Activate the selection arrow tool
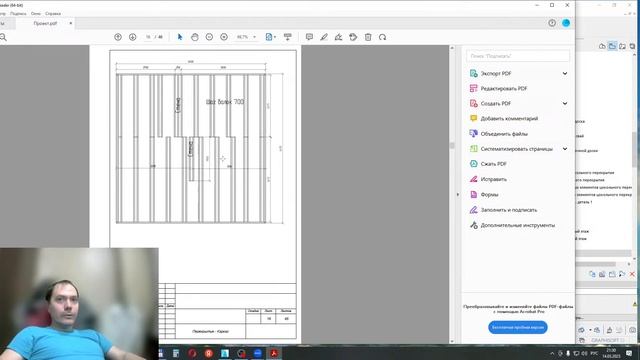 [x=180, y=37]
